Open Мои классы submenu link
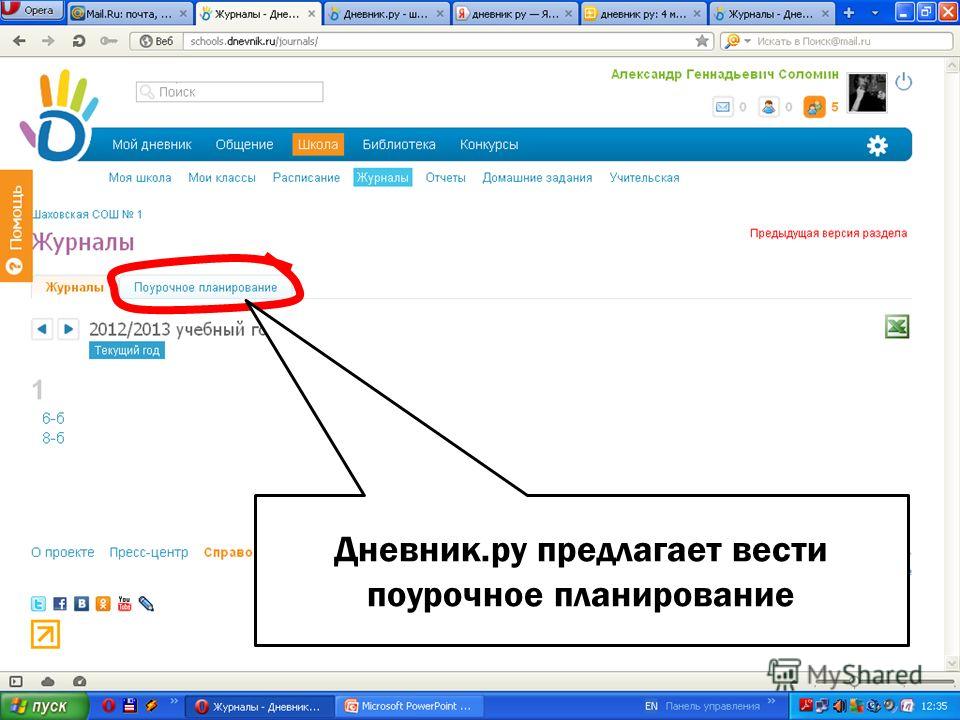 coord(222,178)
